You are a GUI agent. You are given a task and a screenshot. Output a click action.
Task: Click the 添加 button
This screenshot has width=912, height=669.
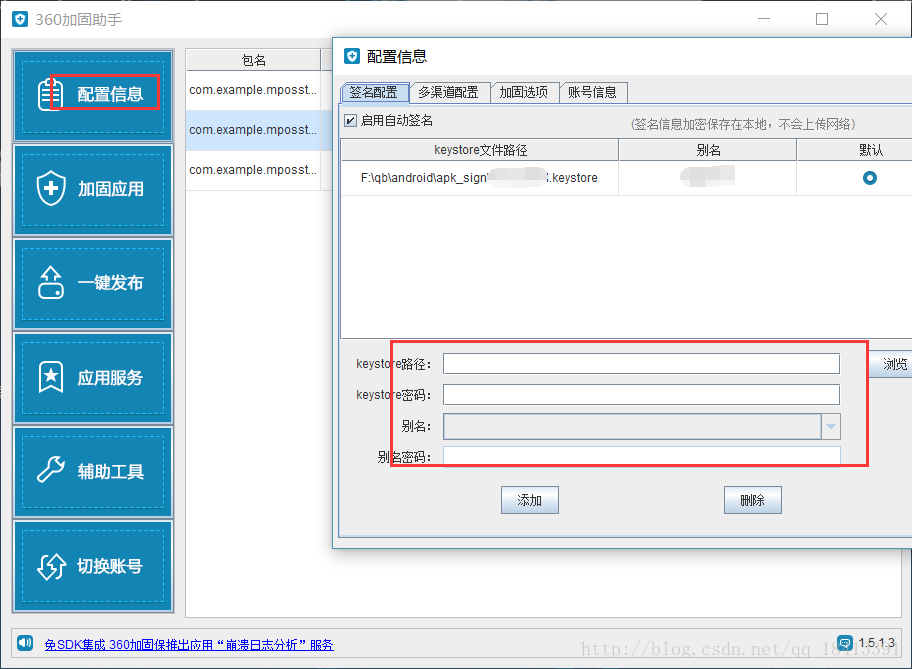(530, 500)
